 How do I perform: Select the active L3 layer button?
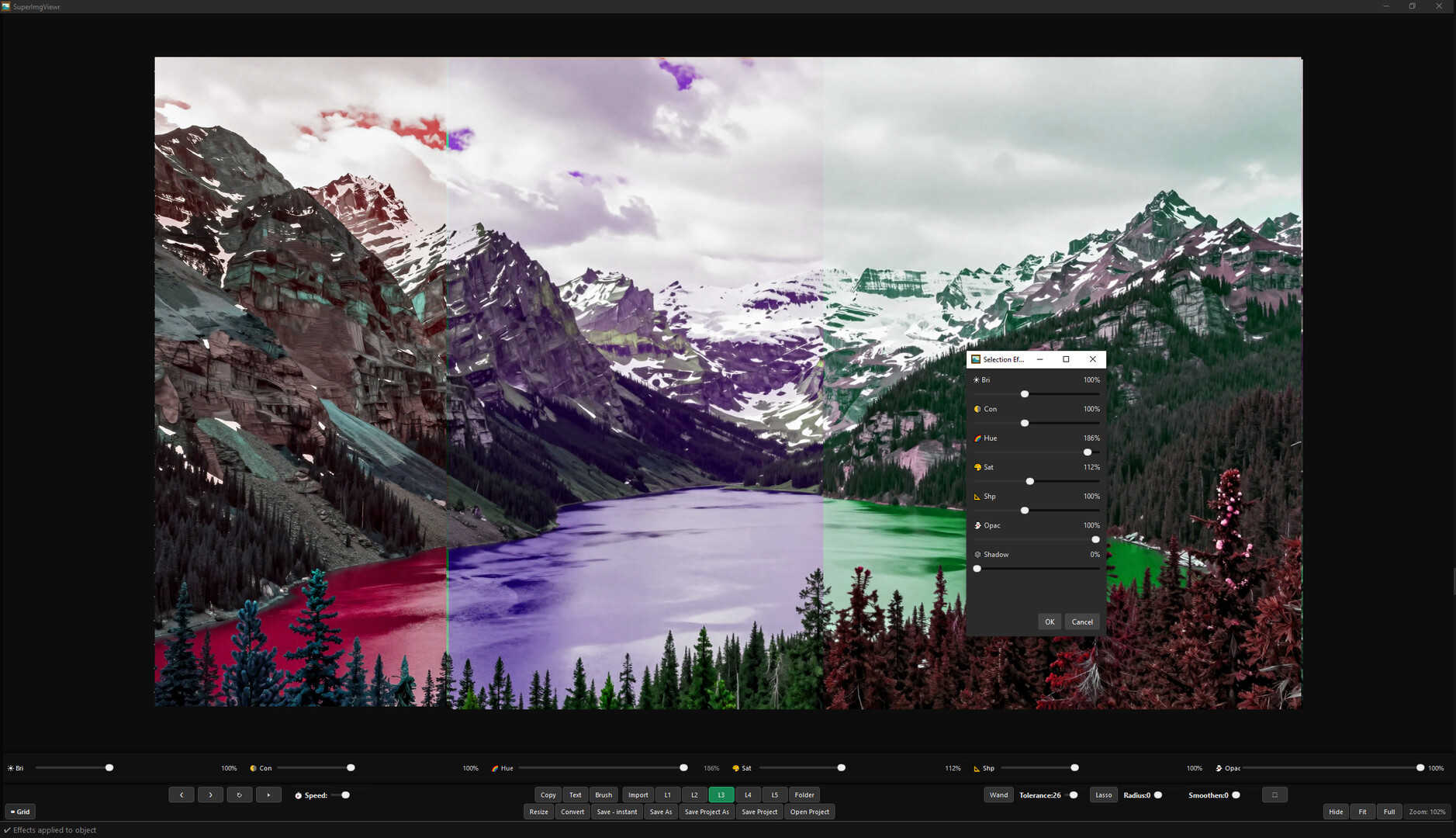point(721,795)
